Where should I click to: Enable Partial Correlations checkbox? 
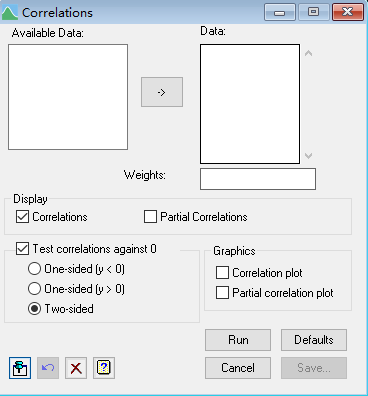(x=150, y=217)
